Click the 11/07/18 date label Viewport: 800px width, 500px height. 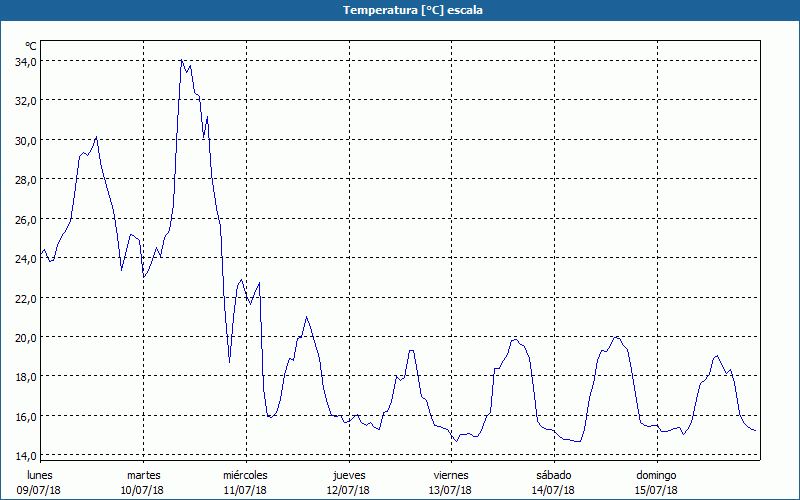[x=245, y=490]
